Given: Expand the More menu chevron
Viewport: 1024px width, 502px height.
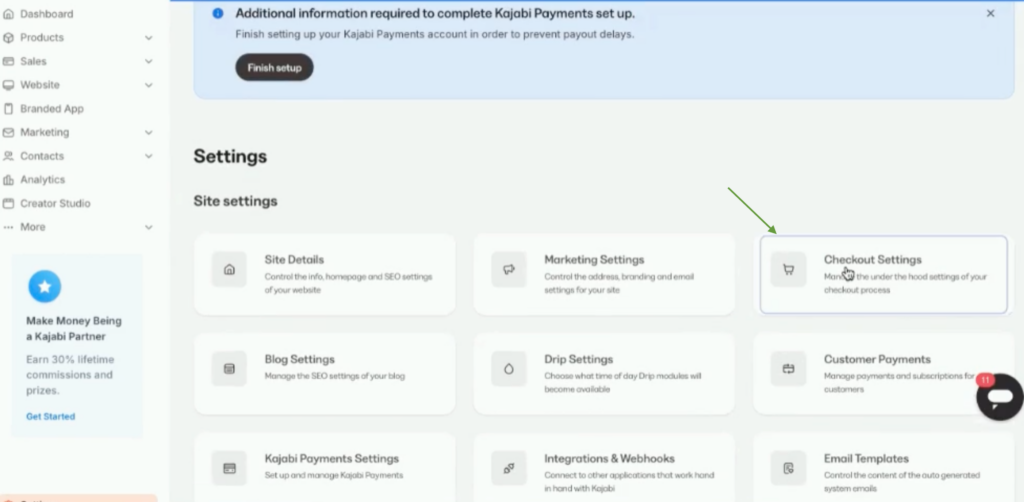Looking at the screenshot, I should (x=148, y=227).
